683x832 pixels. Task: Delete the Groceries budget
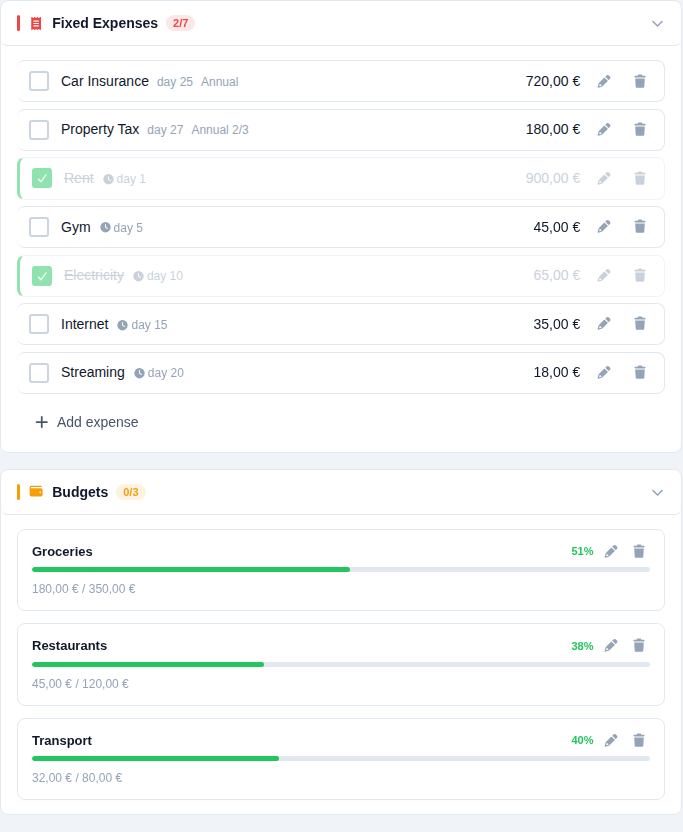pos(639,551)
